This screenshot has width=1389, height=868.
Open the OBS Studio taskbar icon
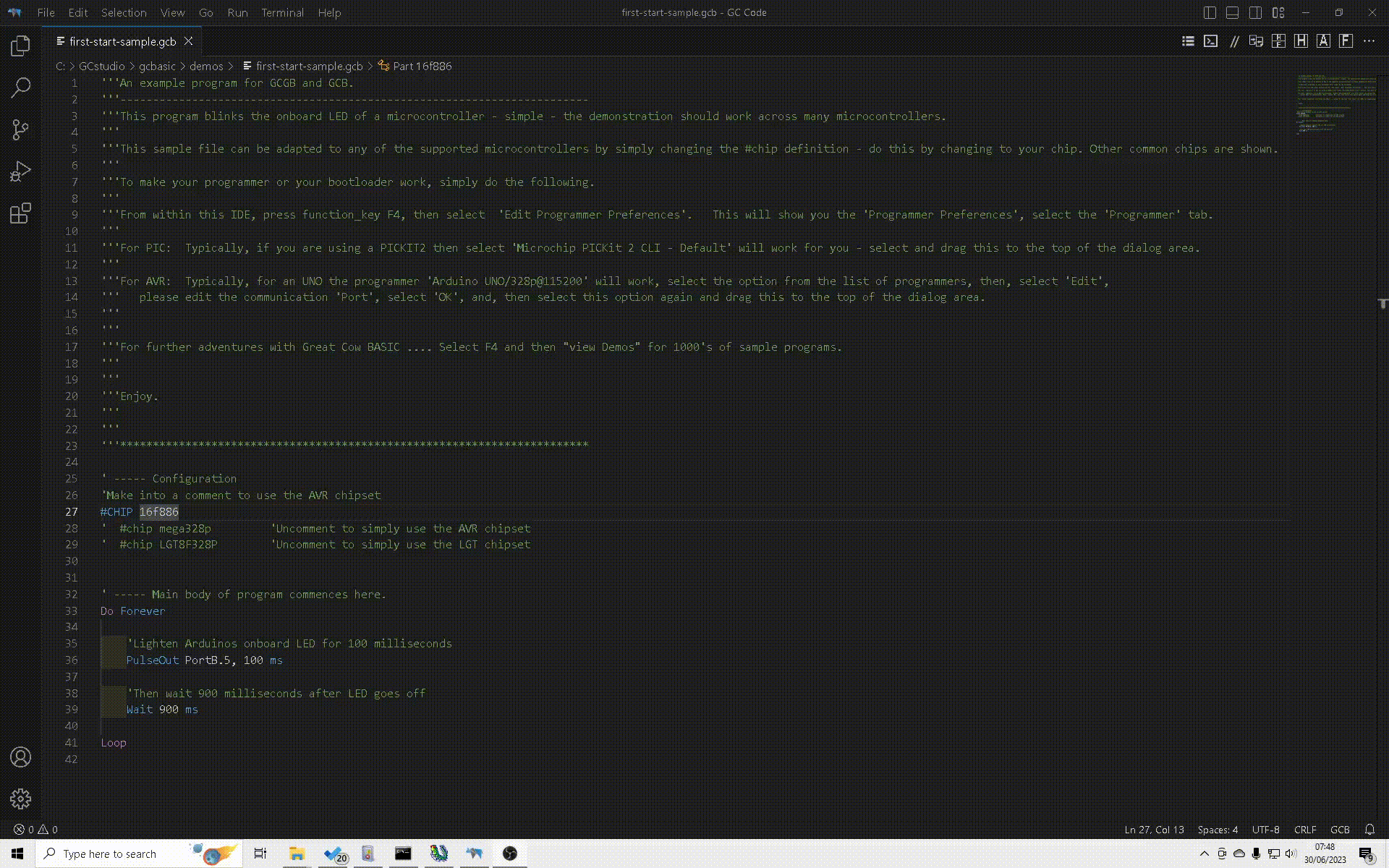[x=509, y=854]
